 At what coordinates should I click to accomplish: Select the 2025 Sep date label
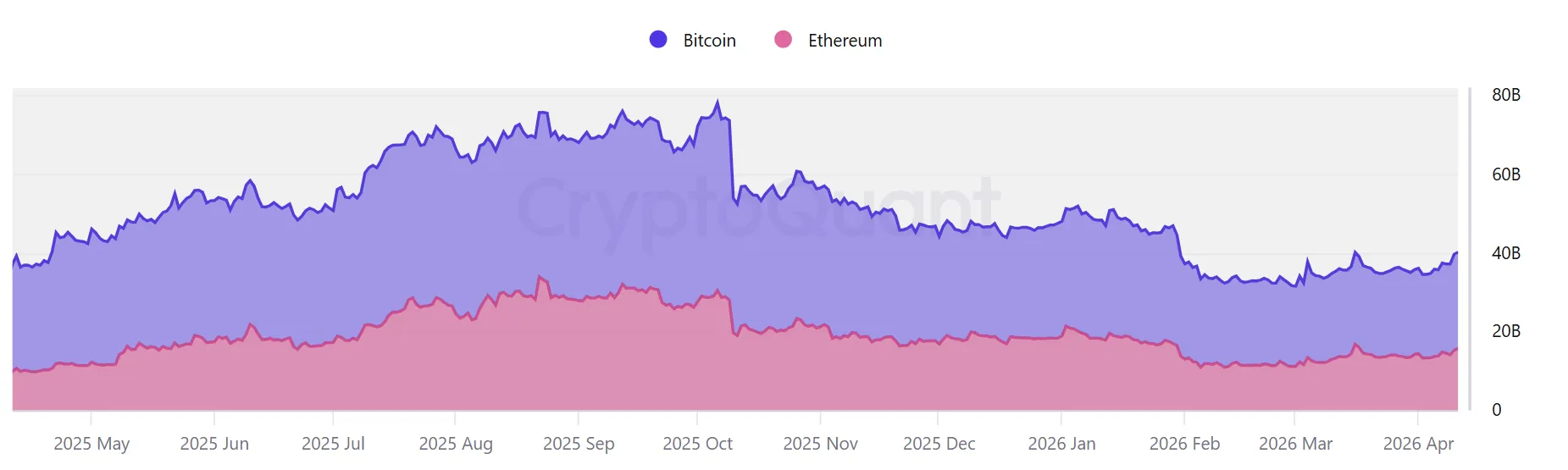(579, 444)
